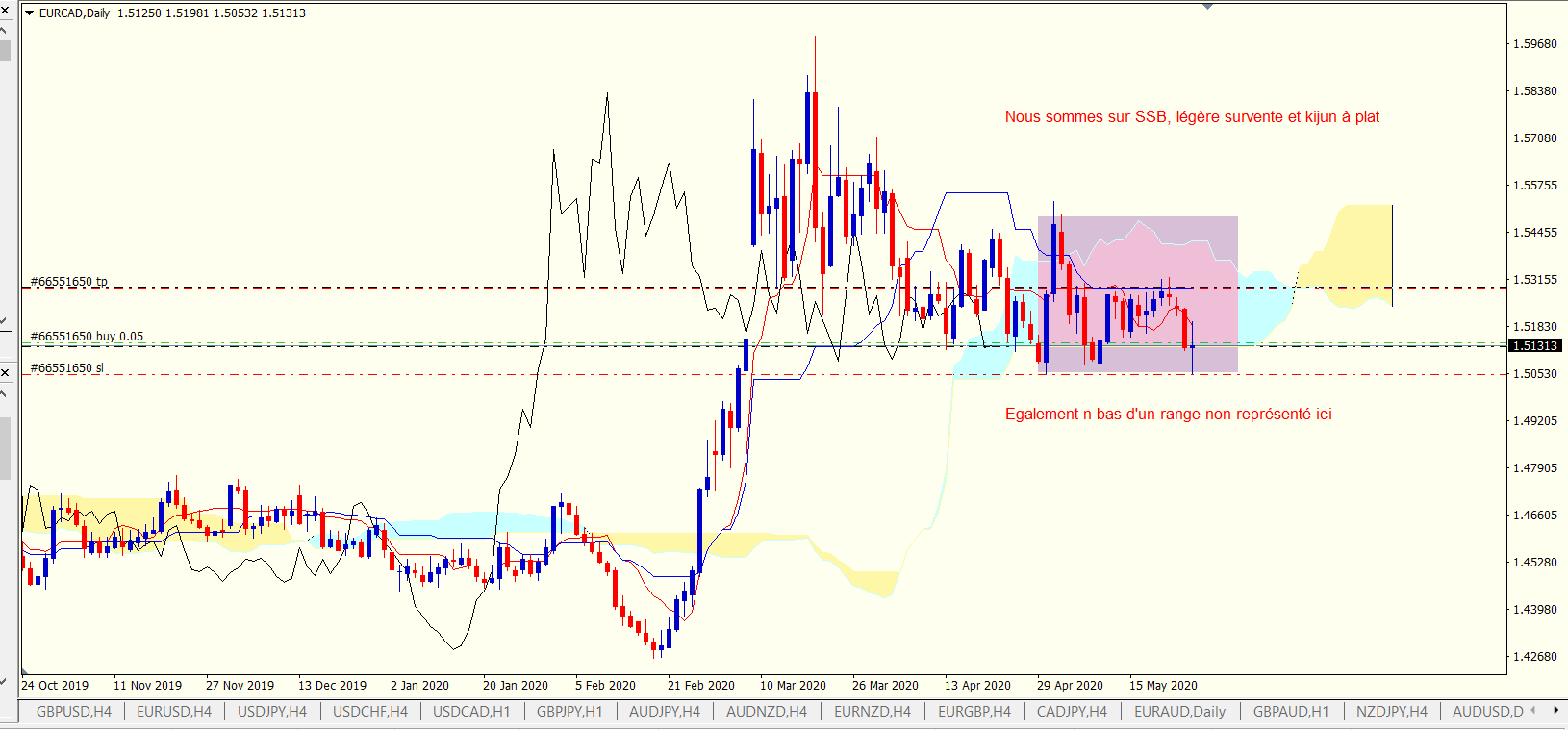Switch to the GBPUSD,H4 chart tab
The width and height of the screenshot is (1568, 730).
(x=73, y=712)
